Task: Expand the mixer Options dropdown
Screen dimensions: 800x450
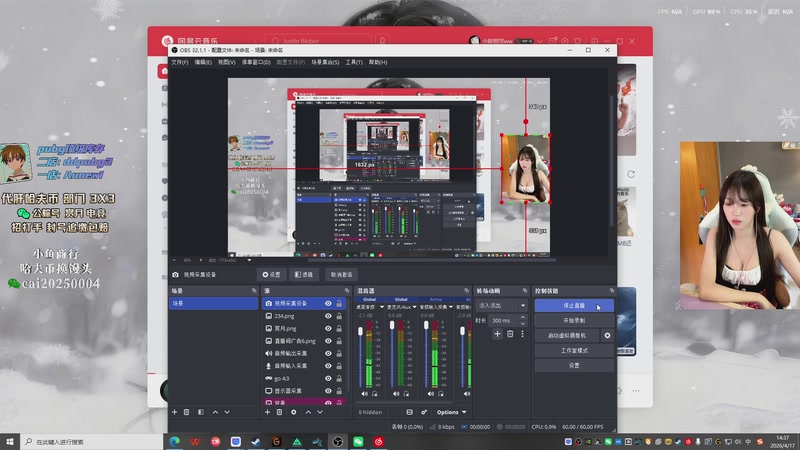Action: 452,412
